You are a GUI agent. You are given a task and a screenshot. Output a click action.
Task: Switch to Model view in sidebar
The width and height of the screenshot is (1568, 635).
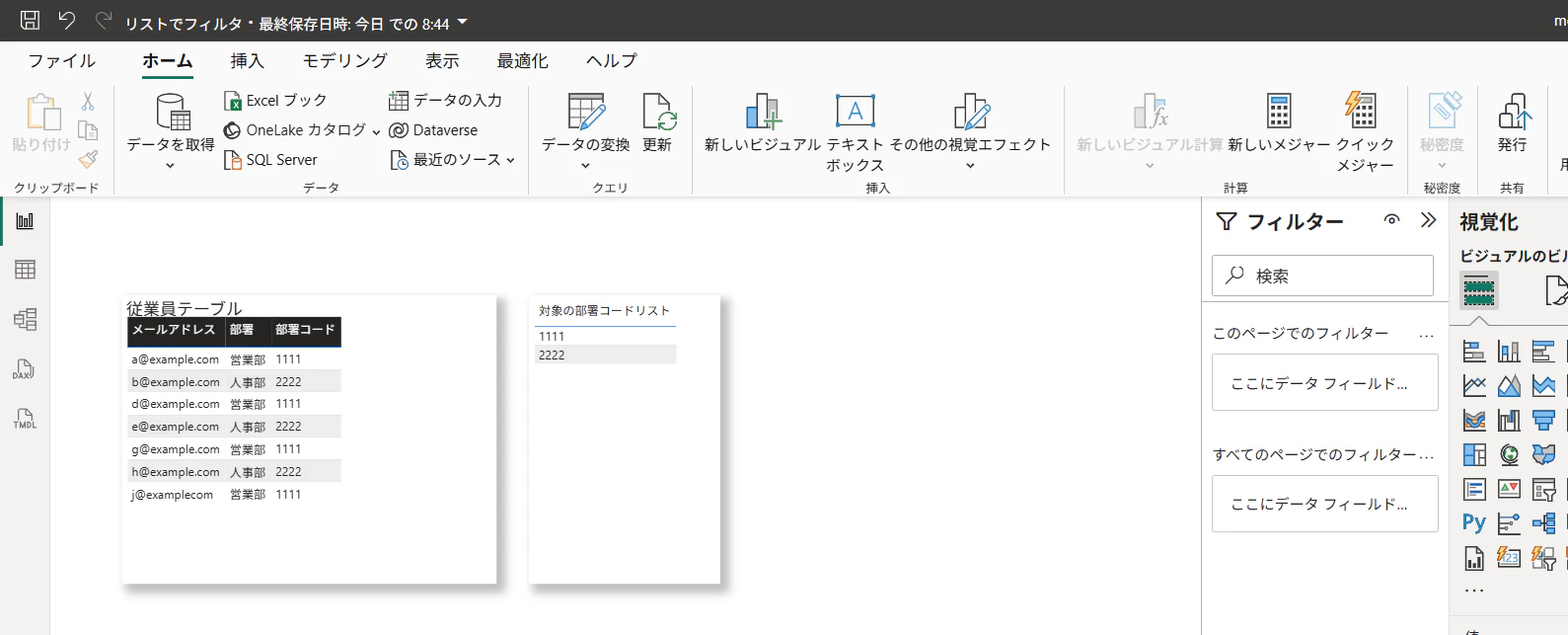[x=25, y=319]
